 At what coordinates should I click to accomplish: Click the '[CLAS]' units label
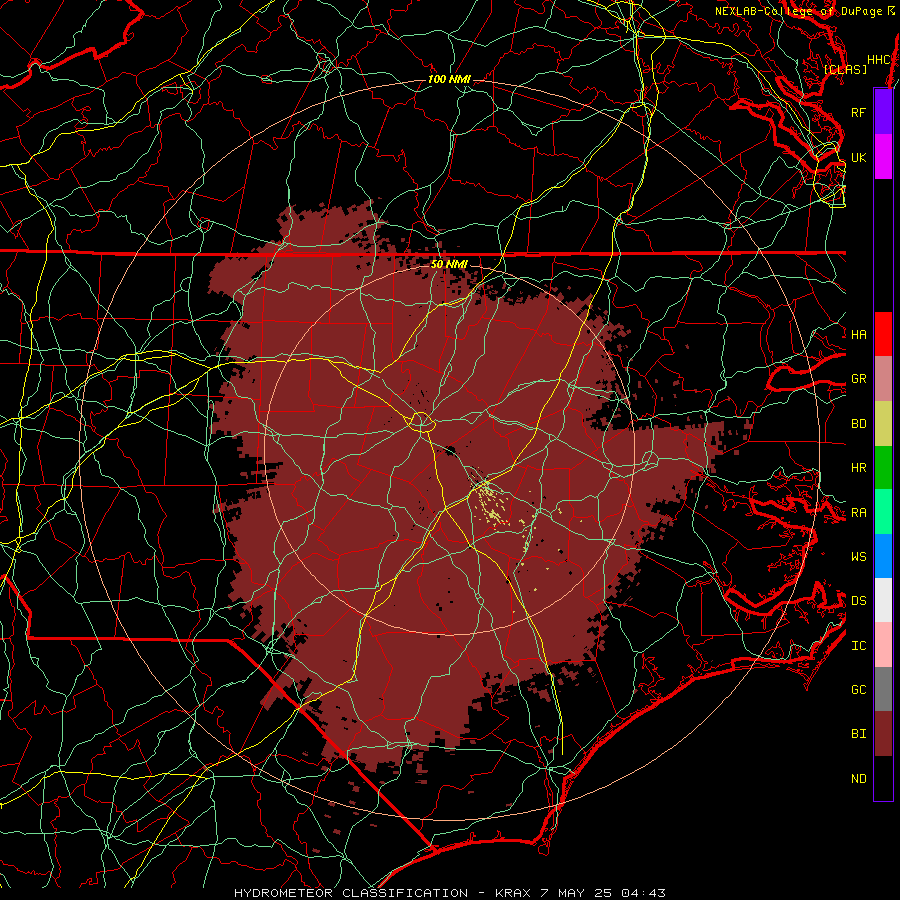pyautogui.click(x=845, y=69)
